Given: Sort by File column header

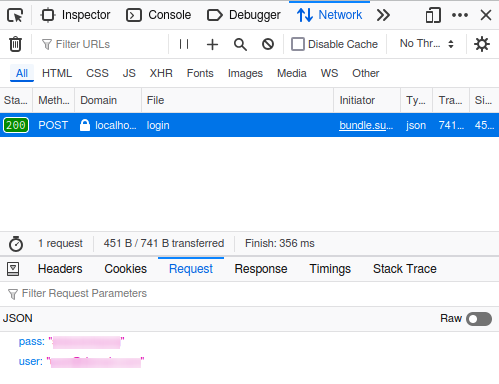Looking at the screenshot, I should (x=237, y=100).
